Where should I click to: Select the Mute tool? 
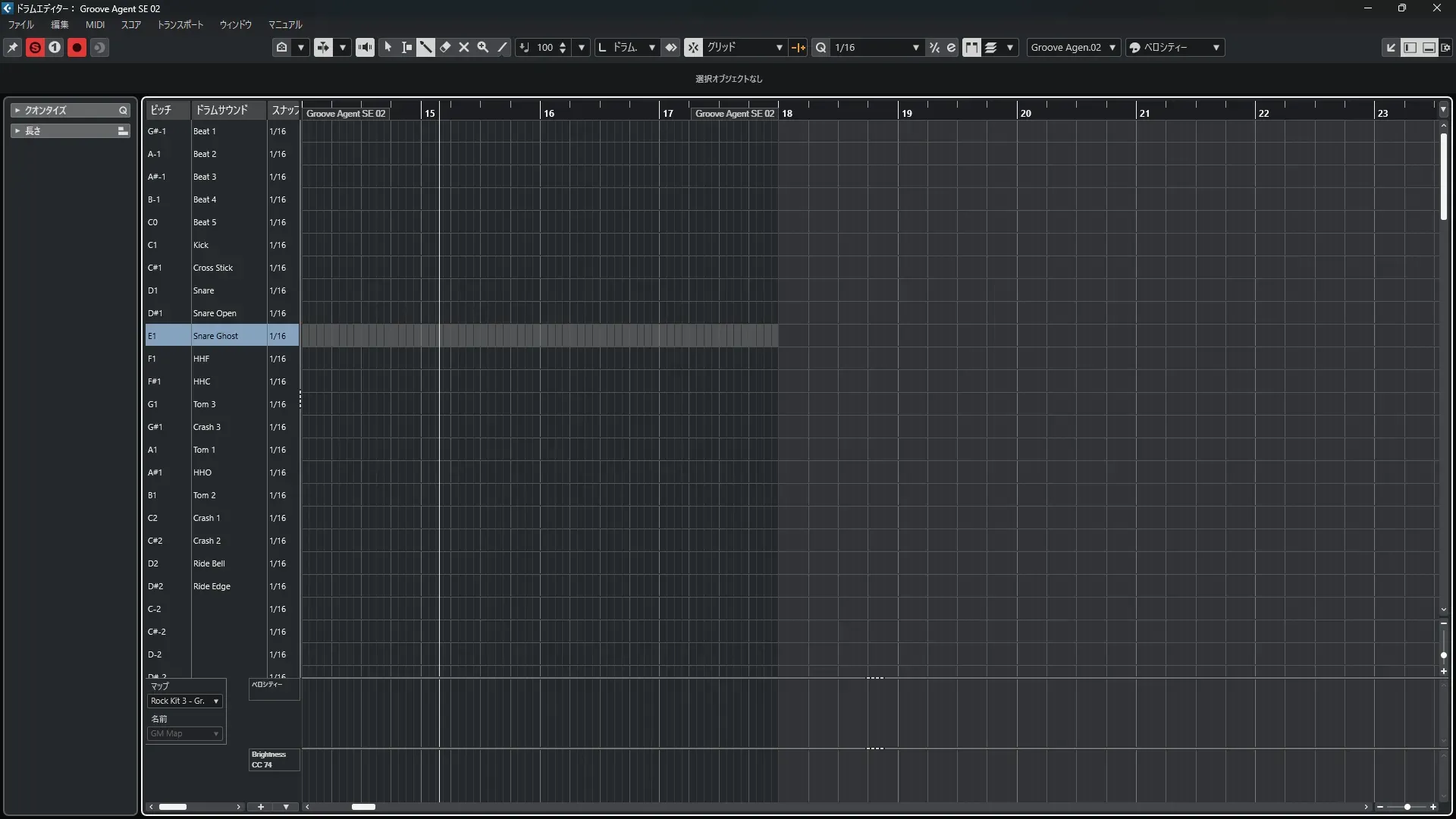(x=464, y=47)
